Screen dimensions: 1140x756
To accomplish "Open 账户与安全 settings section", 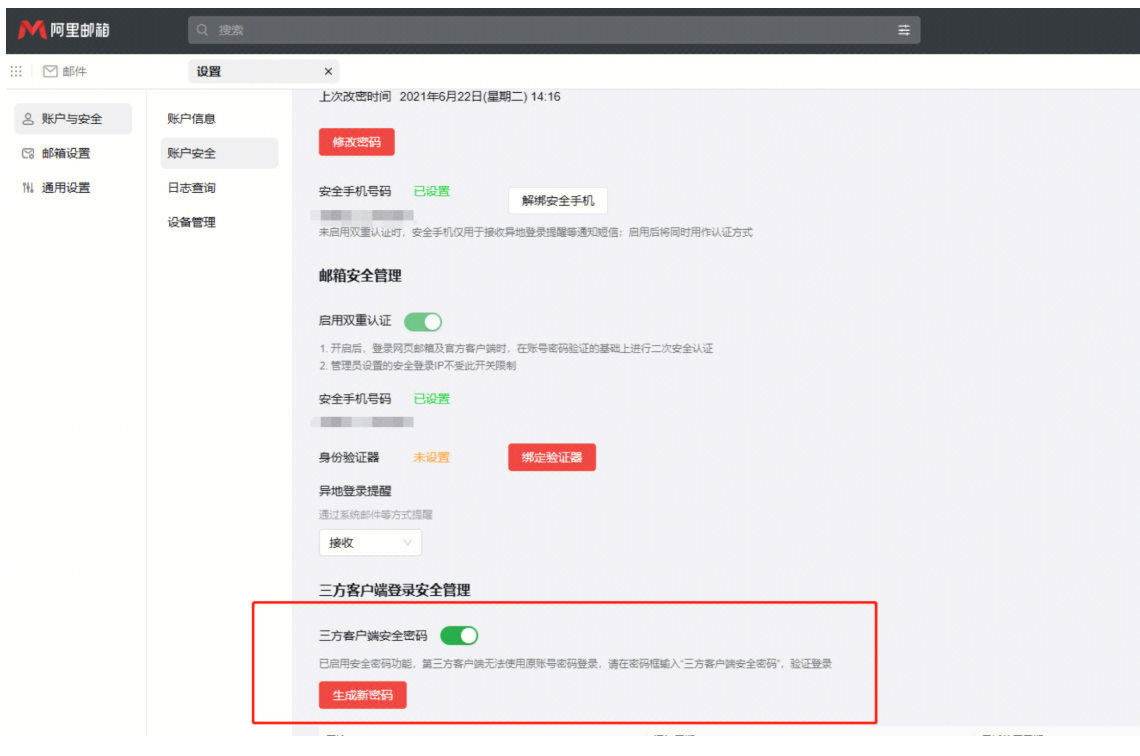I will (73, 118).
